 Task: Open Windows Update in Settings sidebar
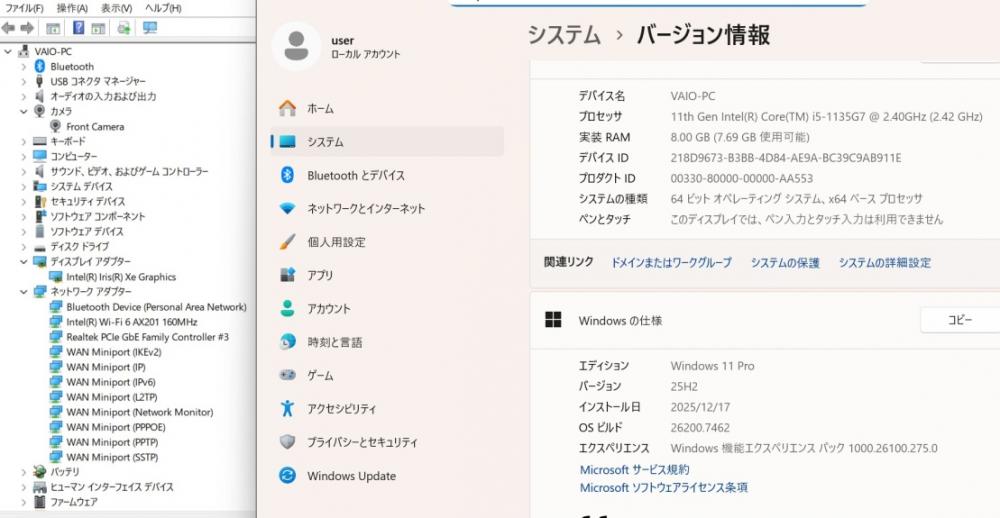(x=386, y=476)
